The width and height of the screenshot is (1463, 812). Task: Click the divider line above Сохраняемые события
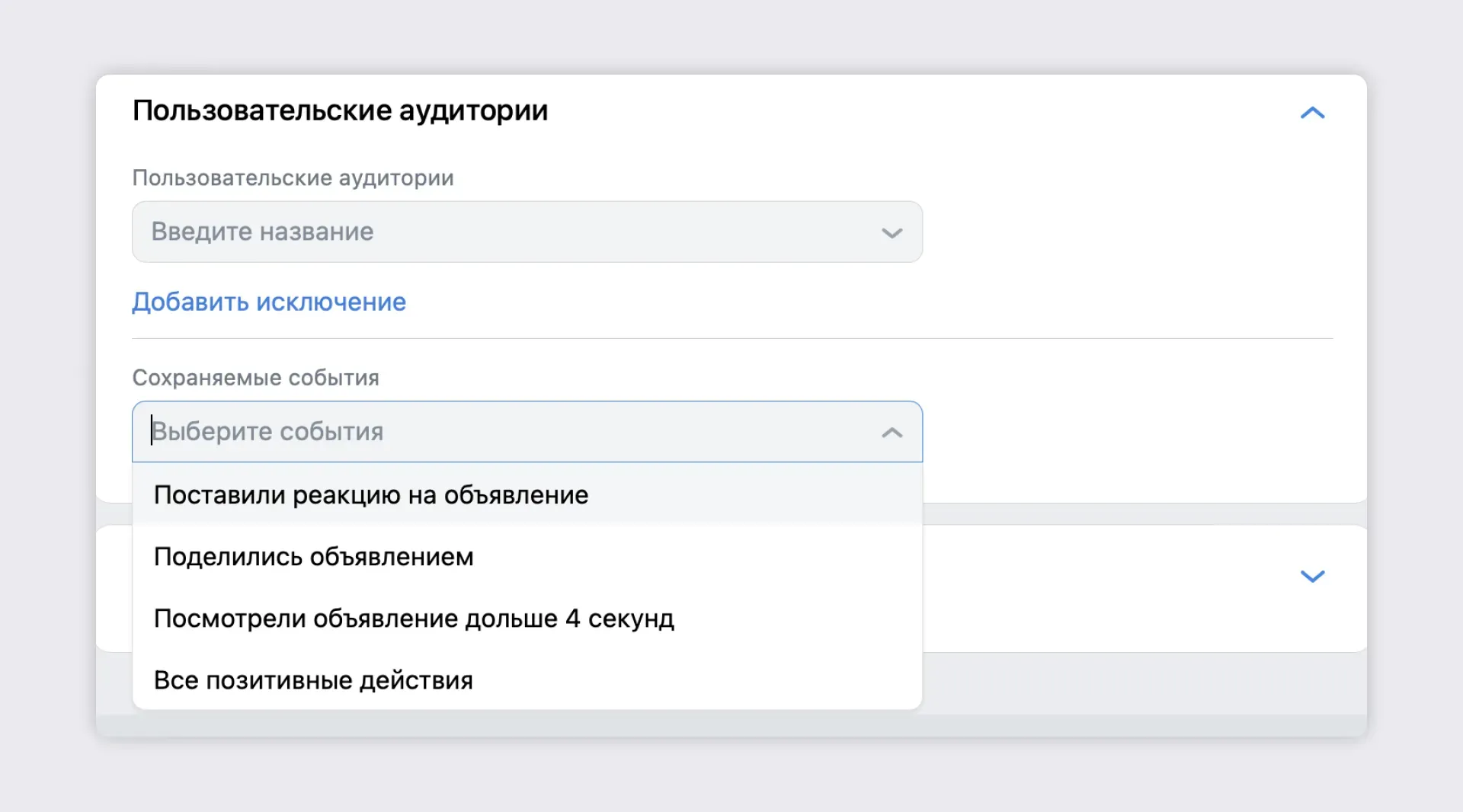tap(731, 338)
